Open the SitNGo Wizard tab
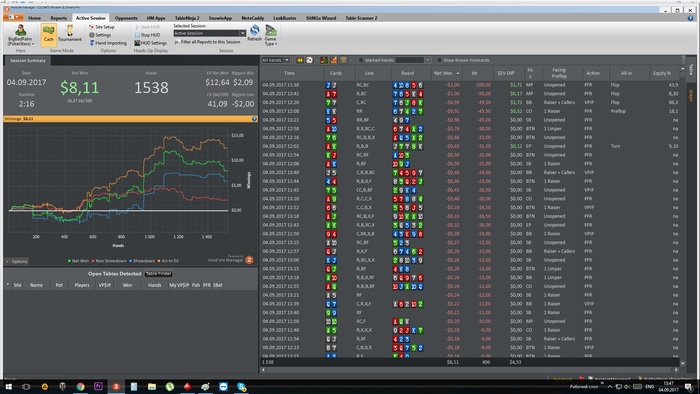 pyautogui.click(x=321, y=18)
